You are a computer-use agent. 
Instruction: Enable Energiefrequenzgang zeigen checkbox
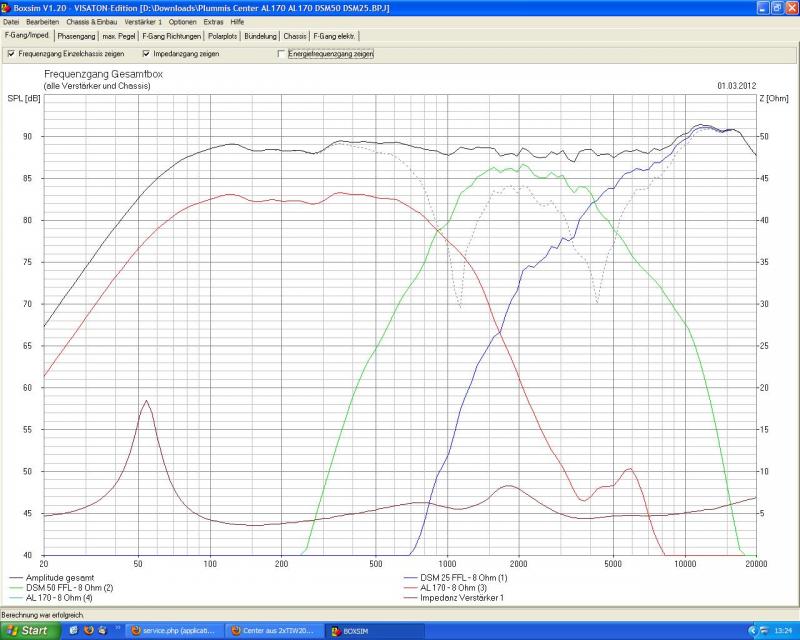click(281, 54)
